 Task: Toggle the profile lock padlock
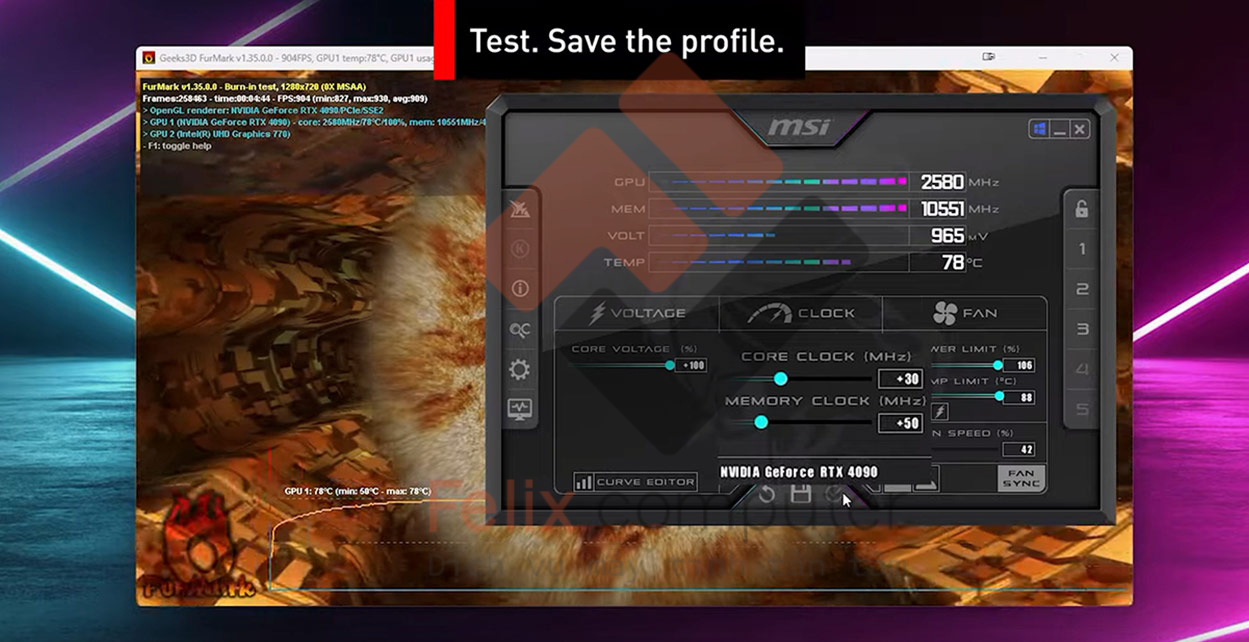pos(1082,209)
